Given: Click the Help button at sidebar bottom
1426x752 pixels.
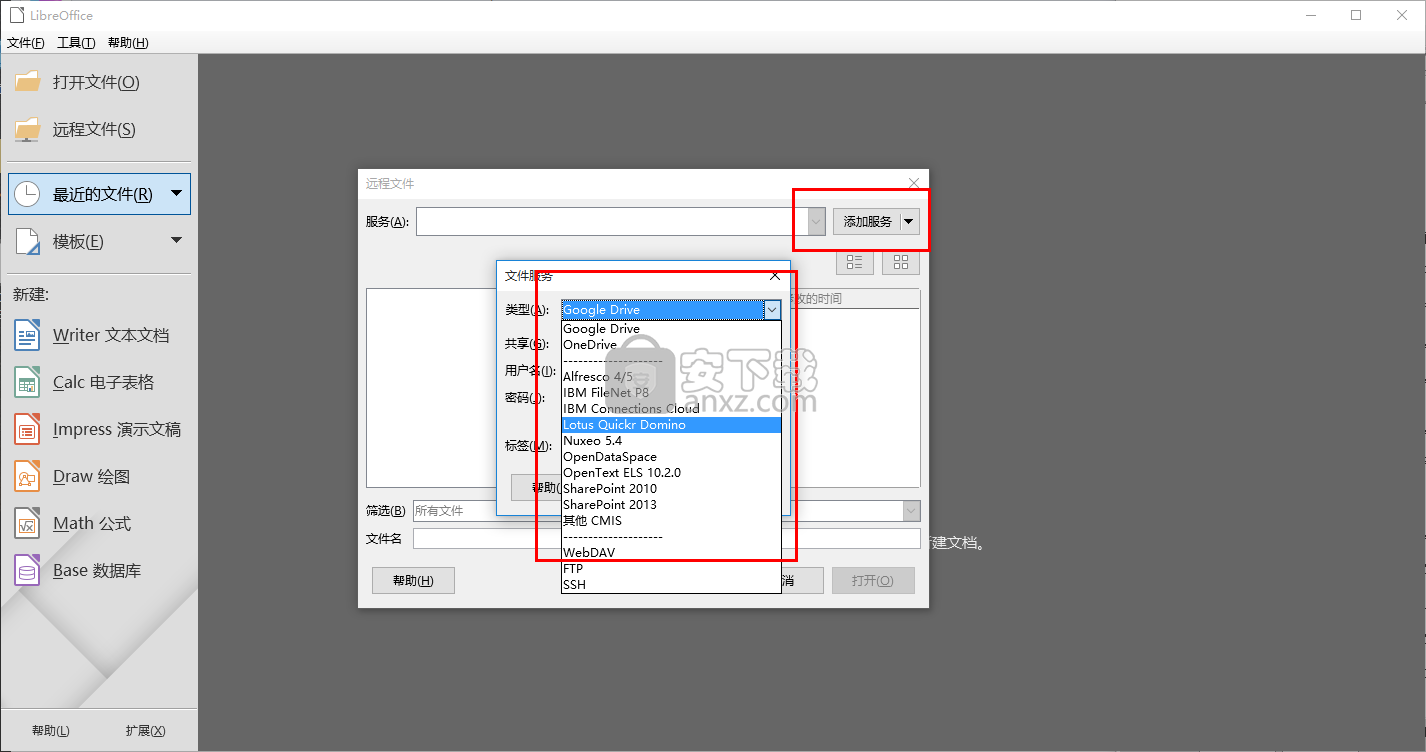Looking at the screenshot, I should 50,731.
